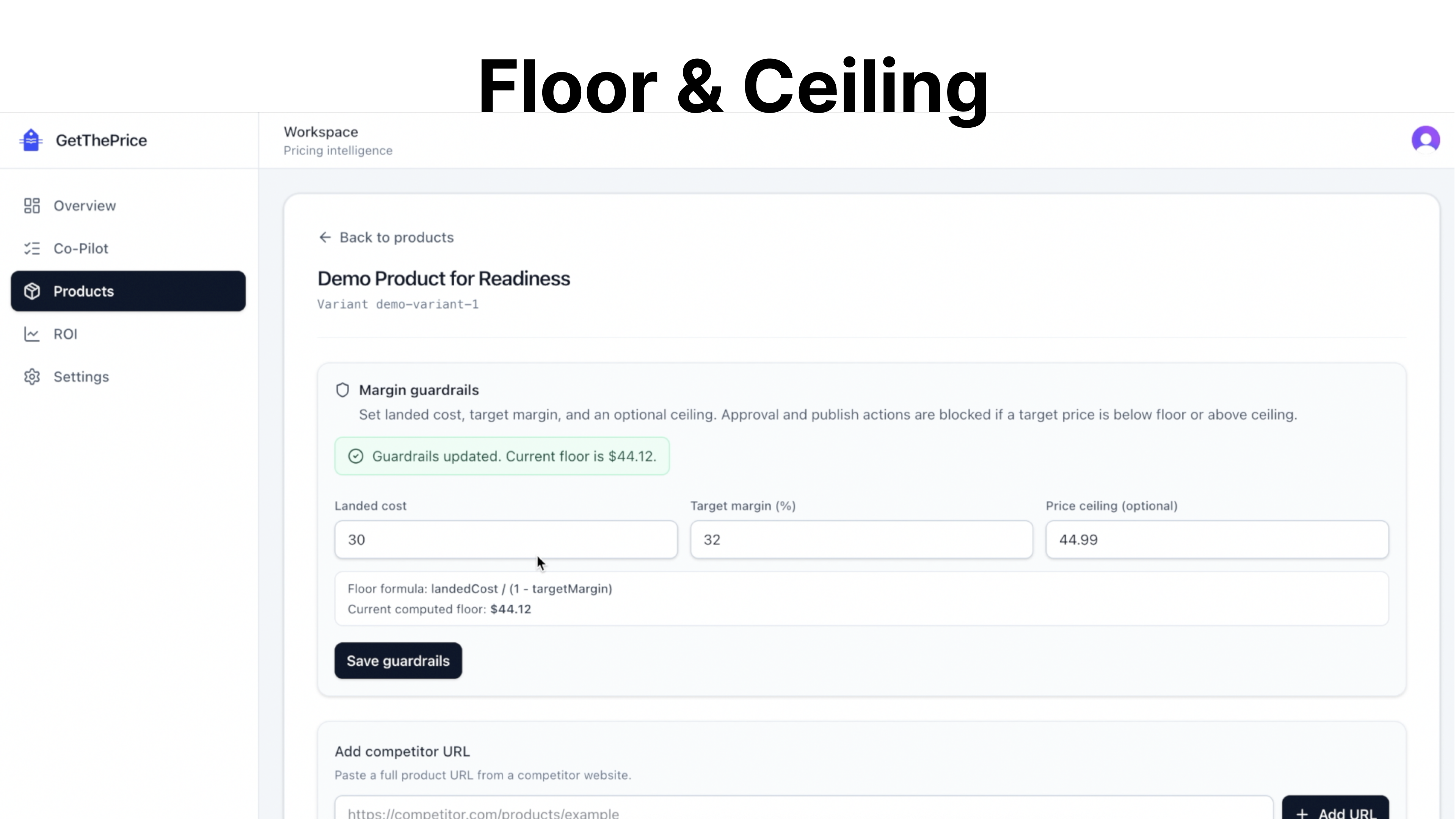
Task: Edit the Price ceiling field
Action: tap(1216, 540)
